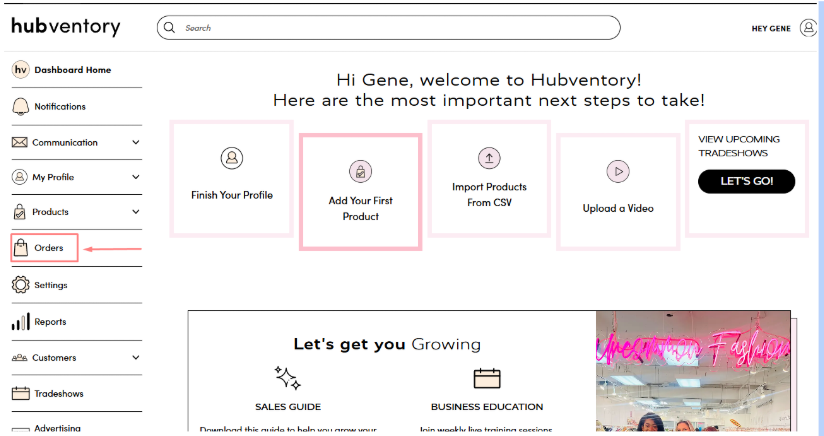Click the Upload a Video play icon
The height and width of the screenshot is (436, 824).
tap(618, 171)
